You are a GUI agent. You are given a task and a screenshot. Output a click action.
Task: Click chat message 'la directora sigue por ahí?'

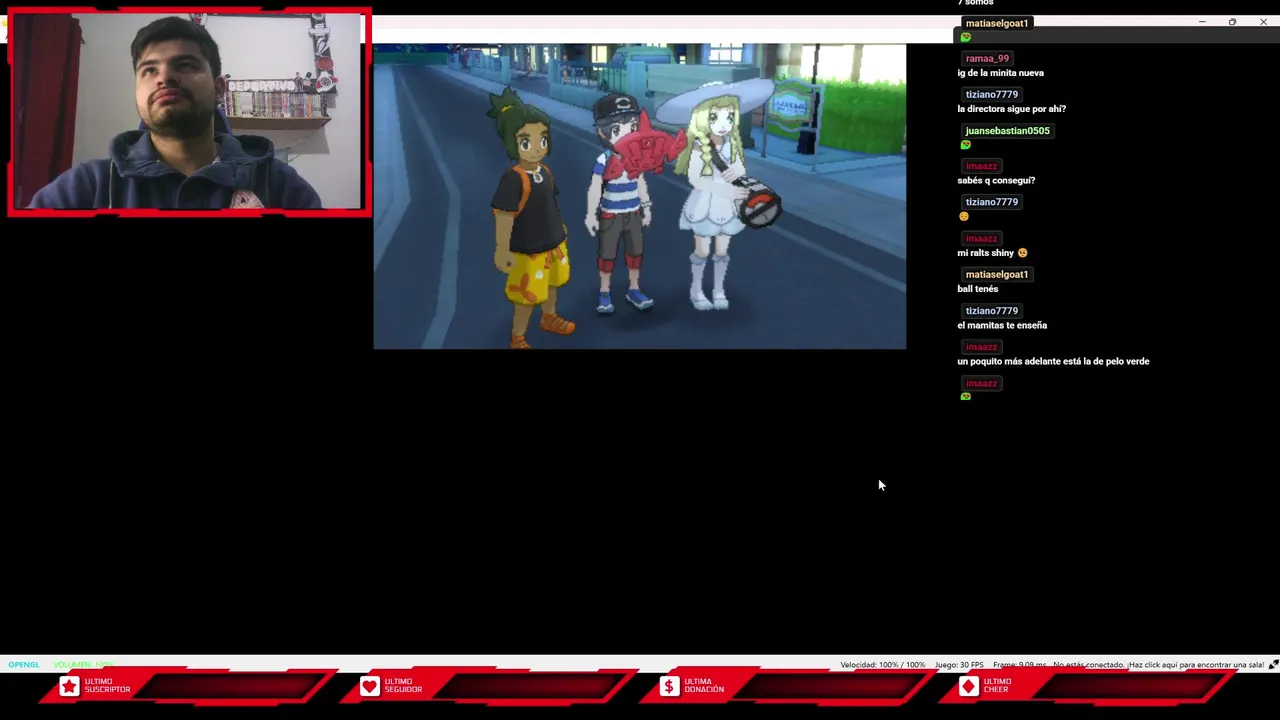pyautogui.click(x=1011, y=109)
